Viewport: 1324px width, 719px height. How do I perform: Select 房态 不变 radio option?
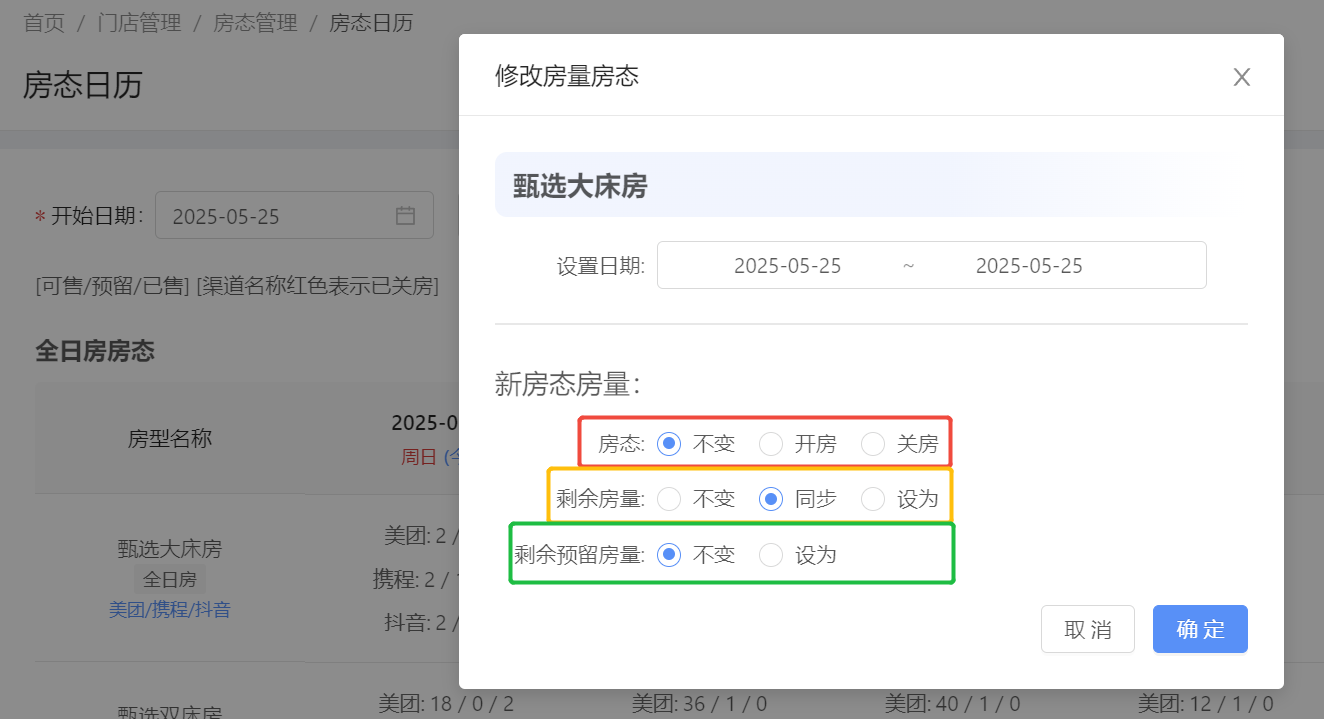(x=669, y=443)
